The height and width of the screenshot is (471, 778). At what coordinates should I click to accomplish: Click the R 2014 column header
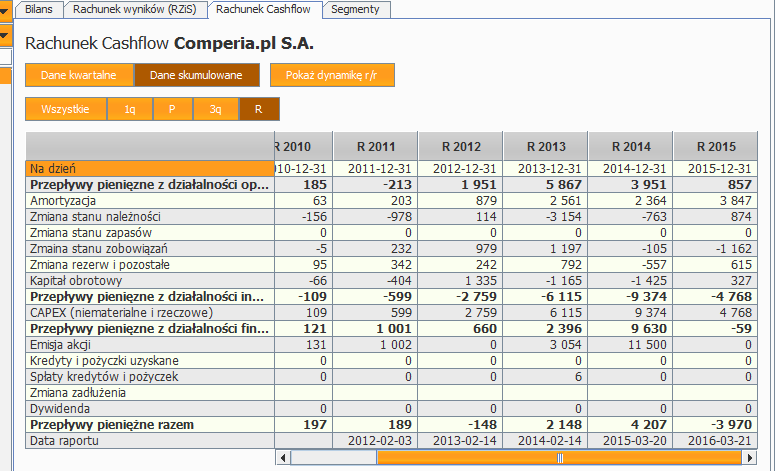(x=631, y=146)
